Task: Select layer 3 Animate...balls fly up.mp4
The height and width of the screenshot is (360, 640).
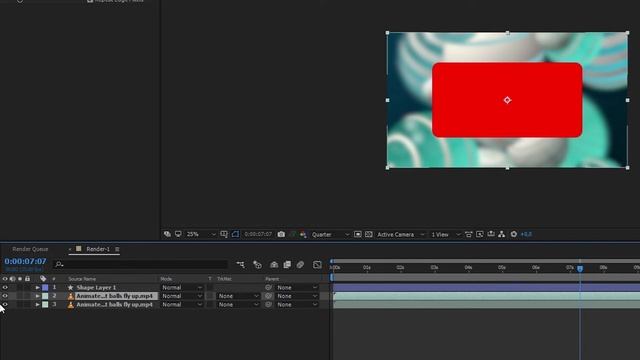Action: pos(114,304)
